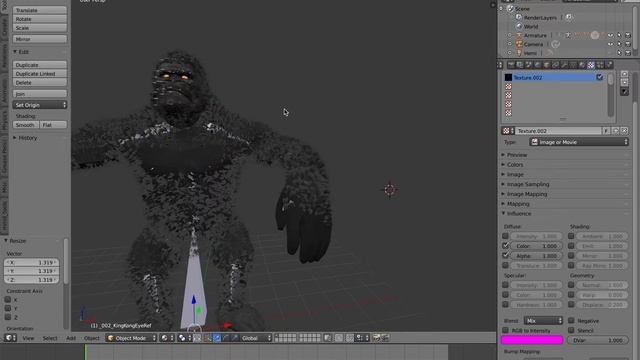
Task: Toggle the 3D manipulator widget icon
Action: tap(207, 338)
